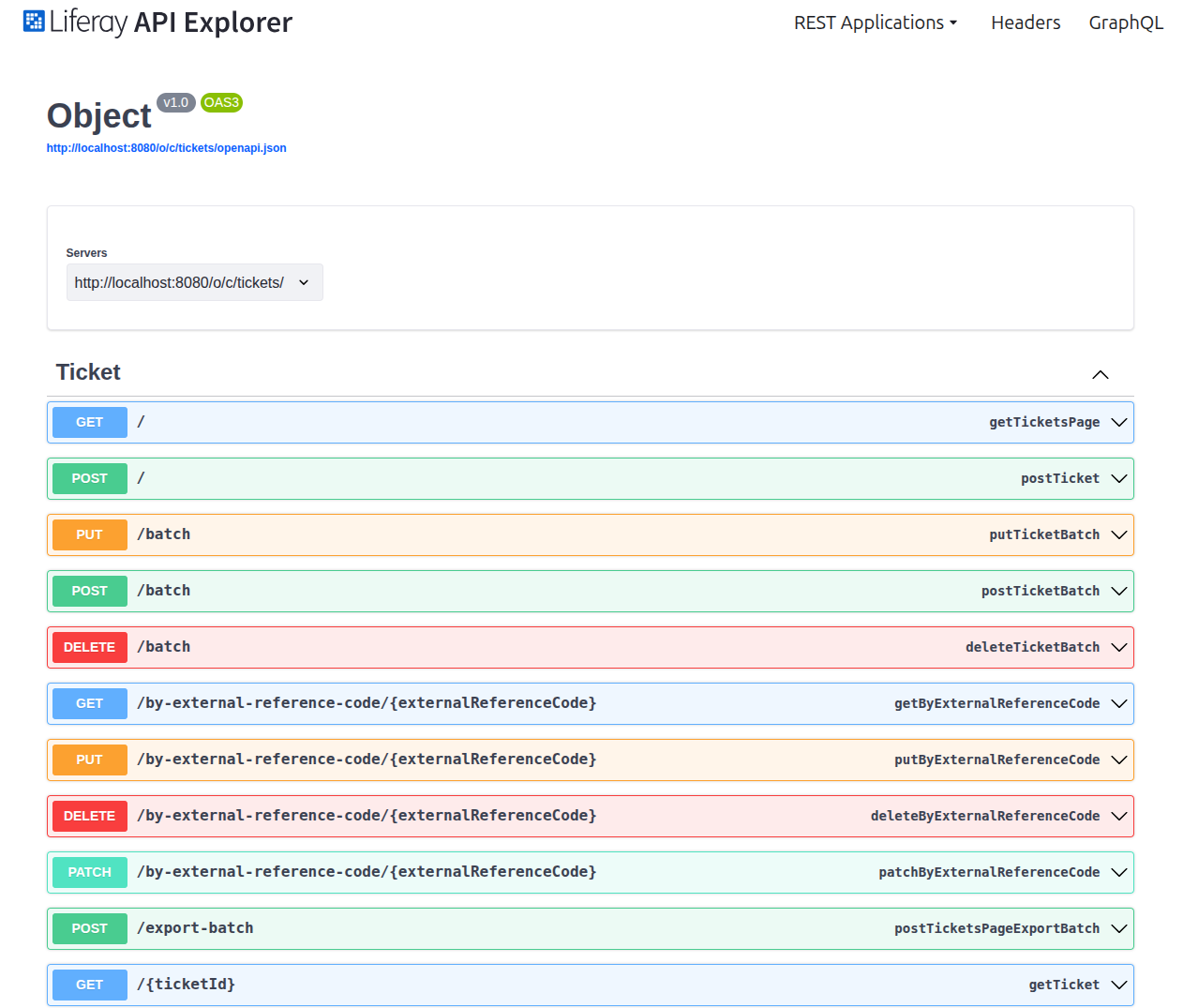Image resolution: width=1198 pixels, height=1008 pixels.
Task: Expand the putTicketBatch row chevron
Action: click(1118, 534)
